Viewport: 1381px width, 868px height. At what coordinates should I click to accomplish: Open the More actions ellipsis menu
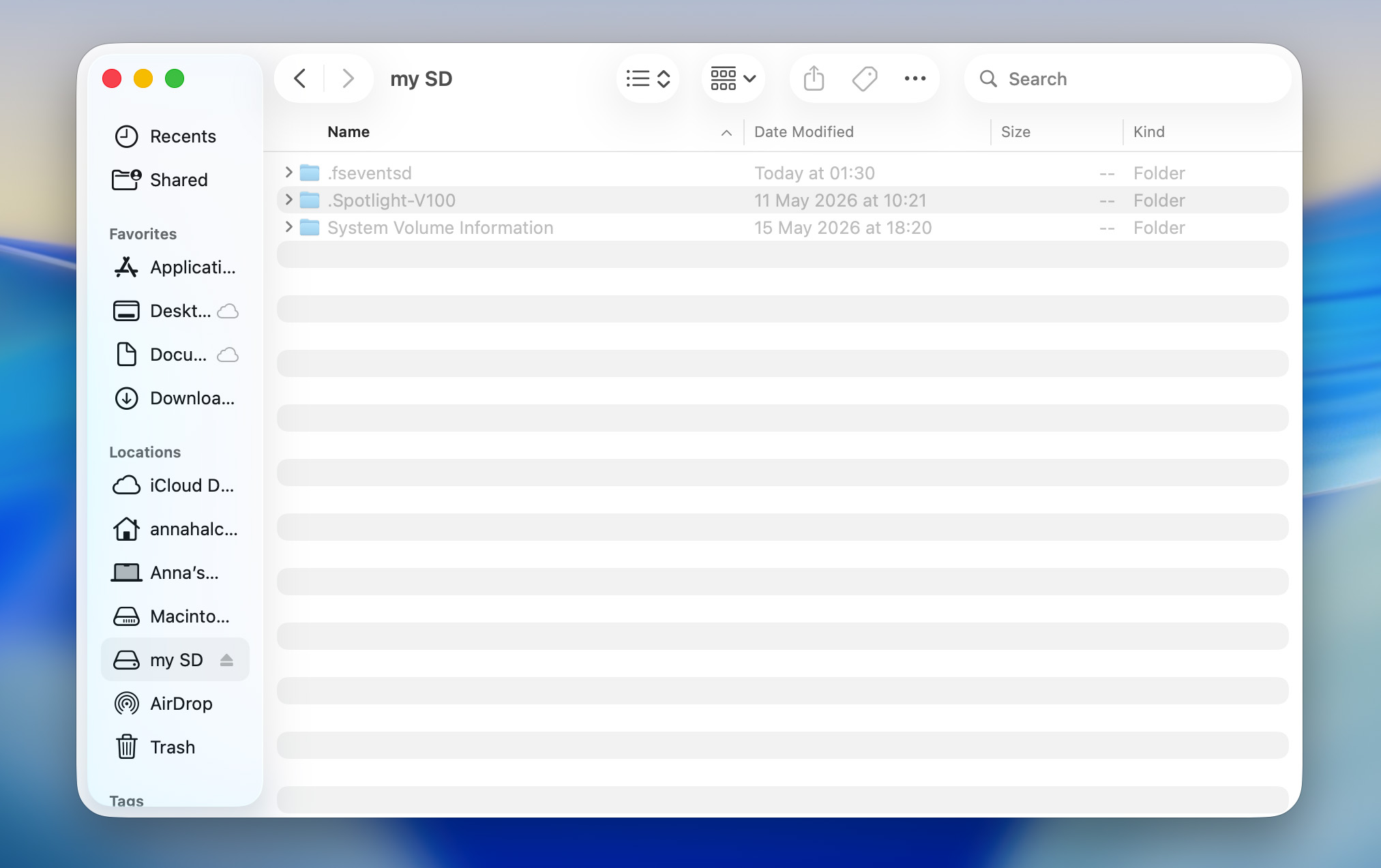point(915,78)
